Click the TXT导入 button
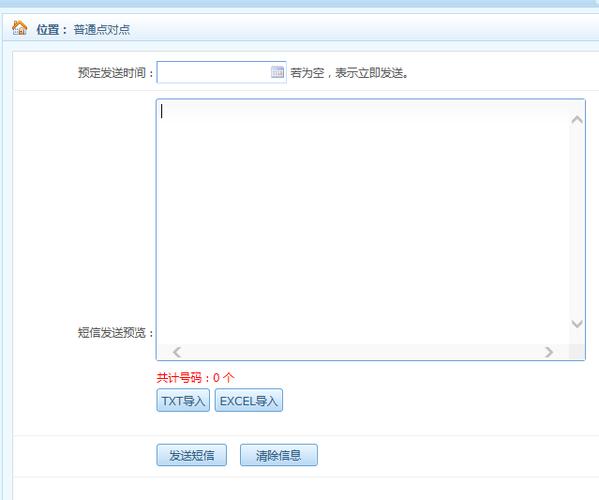This screenshot has height=500, width=599. pos(183,400)
